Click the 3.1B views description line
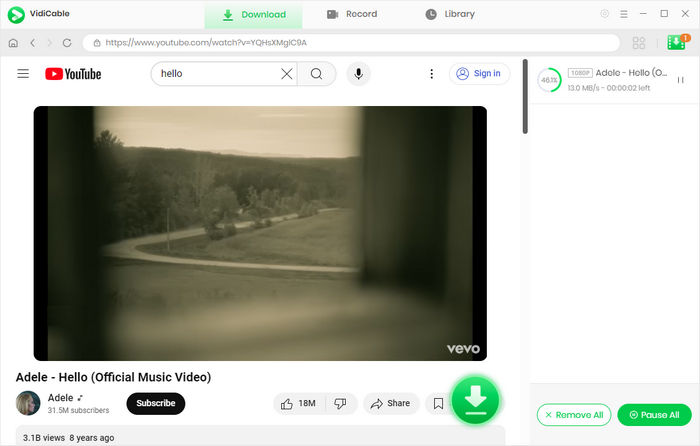Image resolution: width=700 pixels, height=446 pixels. [69, 438]
